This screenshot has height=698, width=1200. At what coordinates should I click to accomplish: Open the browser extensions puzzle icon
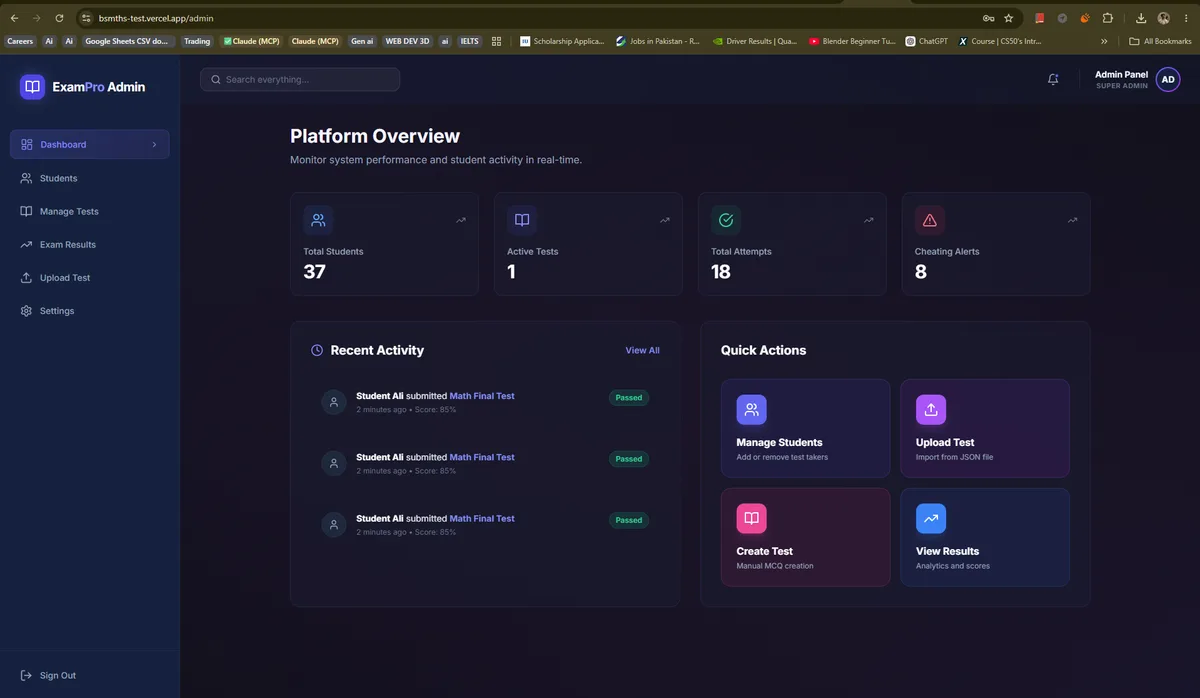point(1108,18)
